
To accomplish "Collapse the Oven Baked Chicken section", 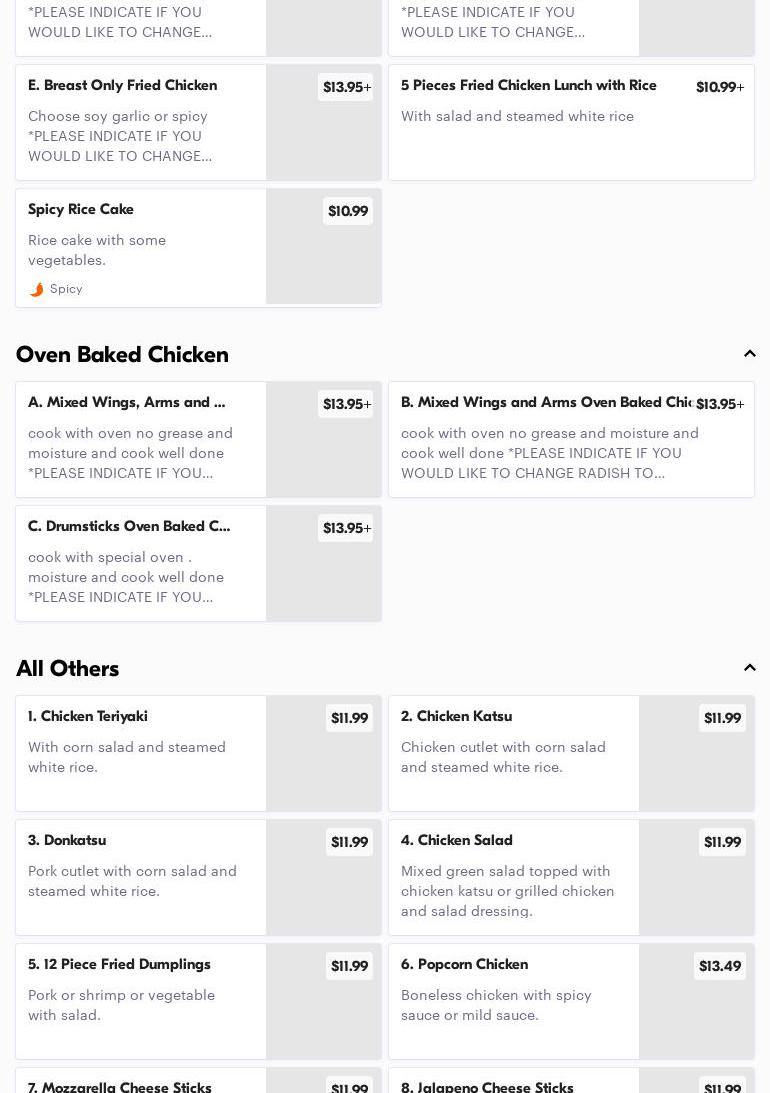I will coord(750,354).
